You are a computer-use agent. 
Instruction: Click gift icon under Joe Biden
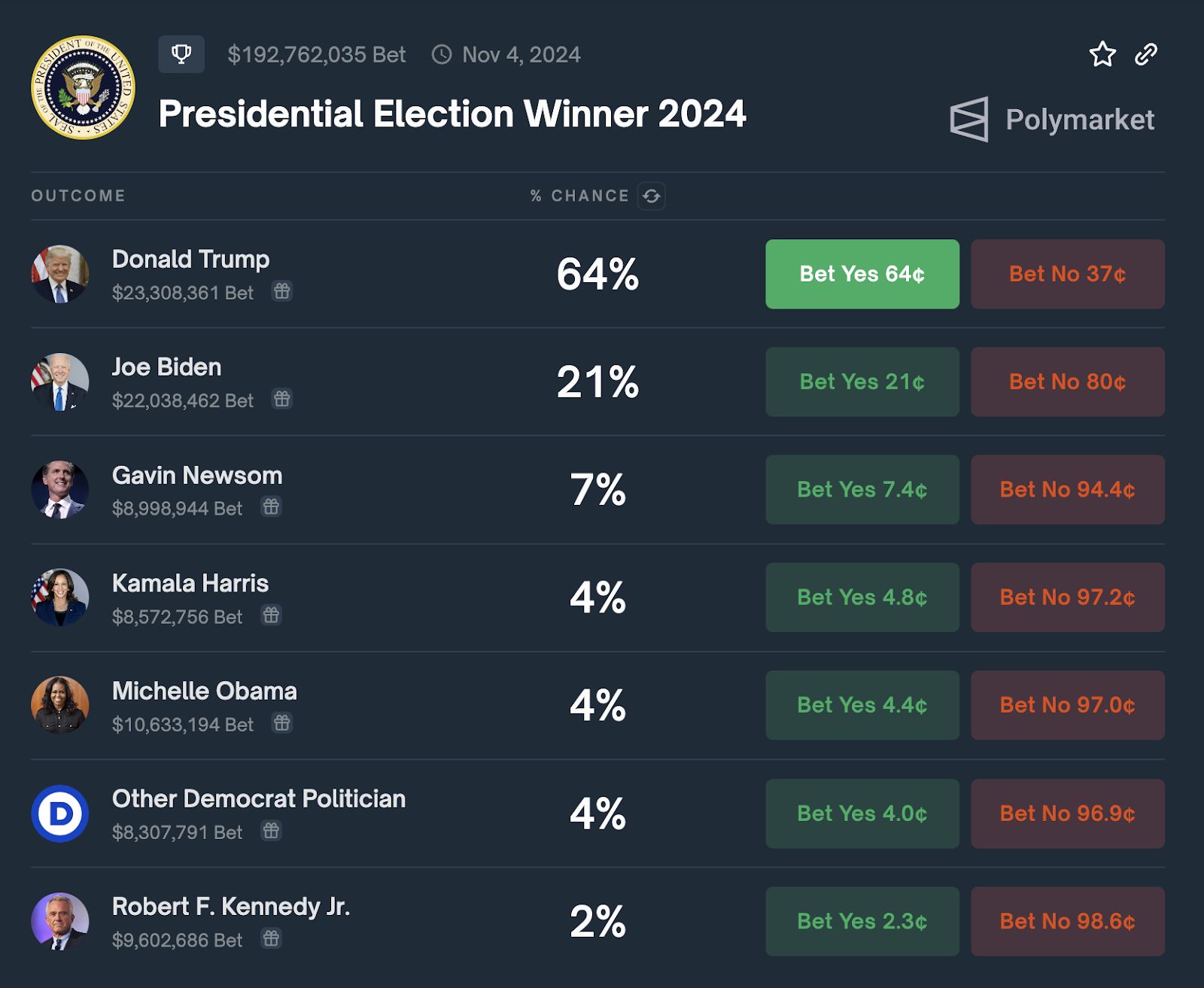(x=282, y=399)
